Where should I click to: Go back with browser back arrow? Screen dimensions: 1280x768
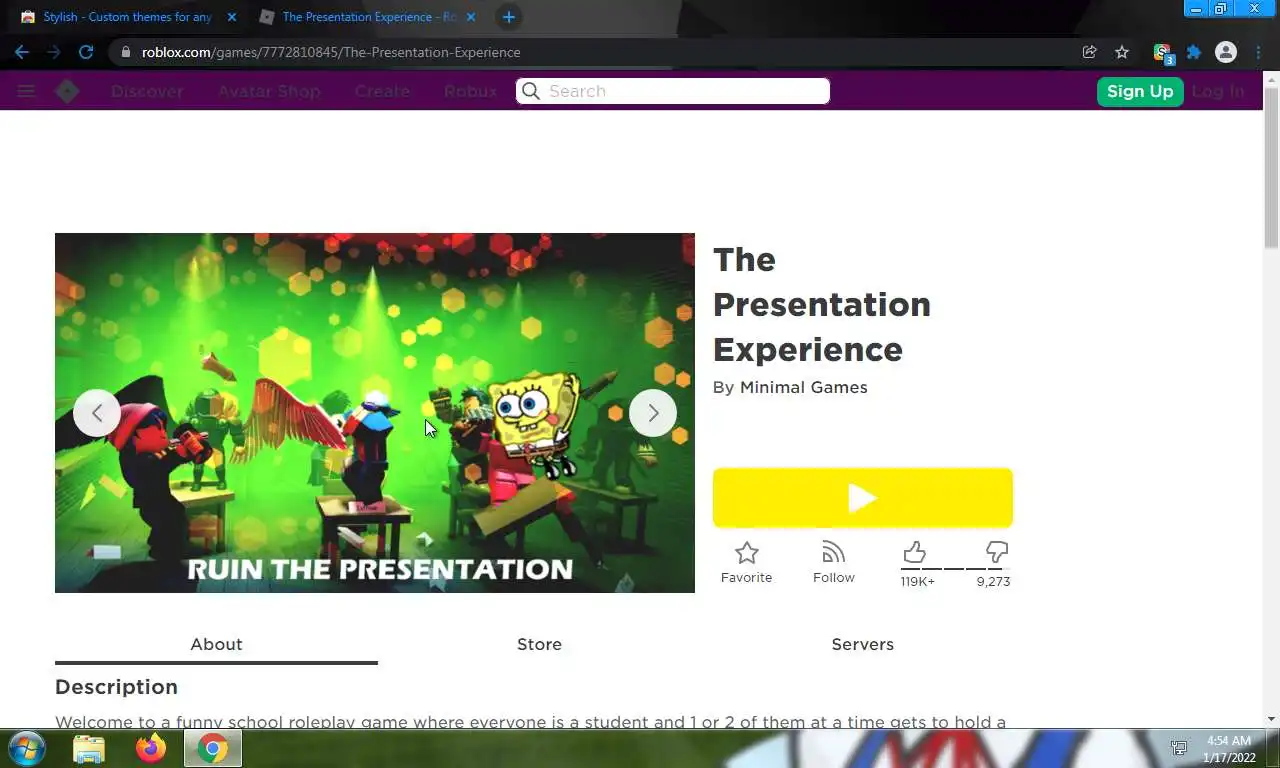click(x=22, y=52)
